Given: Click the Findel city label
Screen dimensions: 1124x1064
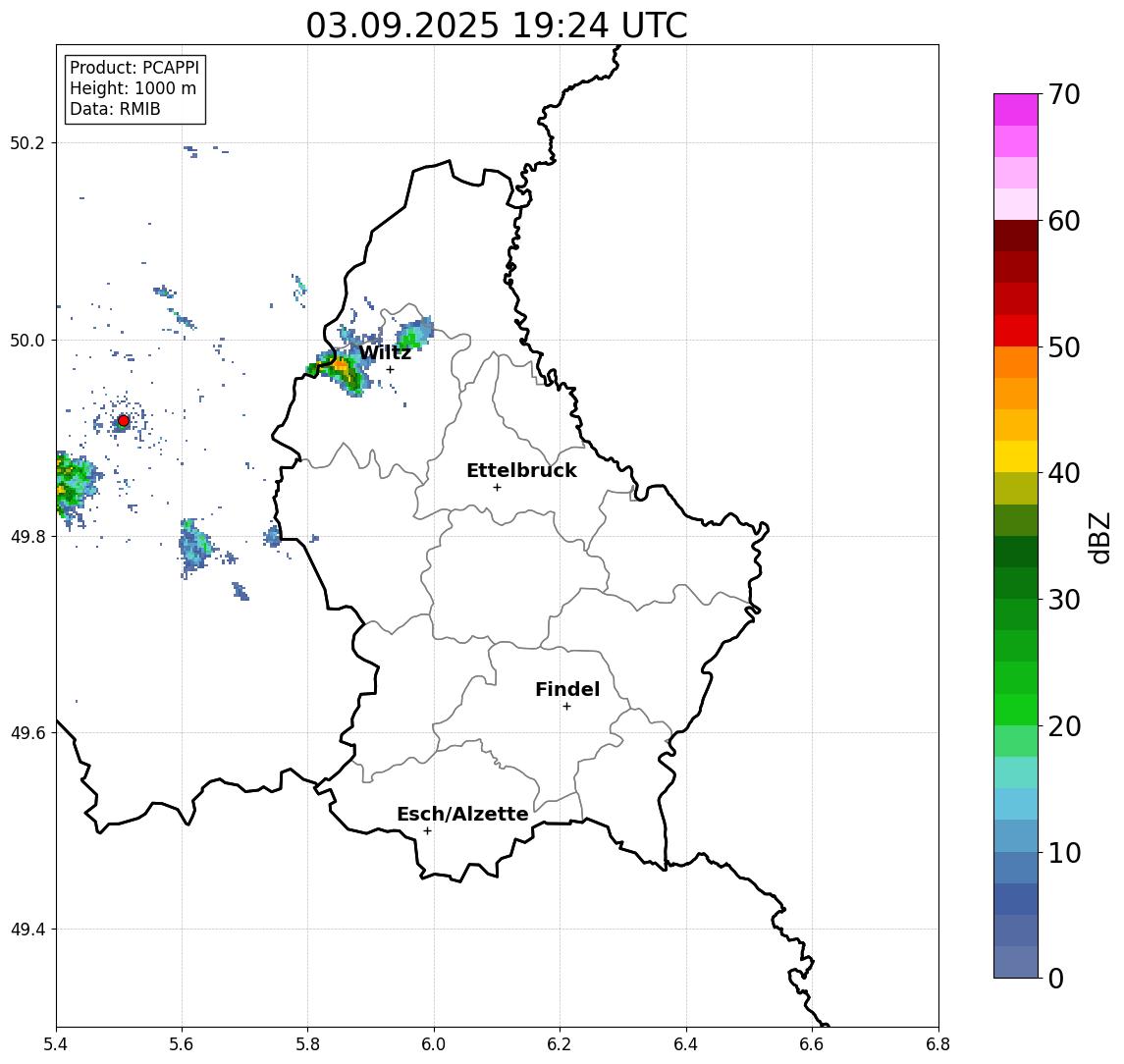Looking at the screenshot, I should click(x=567, y=689).
